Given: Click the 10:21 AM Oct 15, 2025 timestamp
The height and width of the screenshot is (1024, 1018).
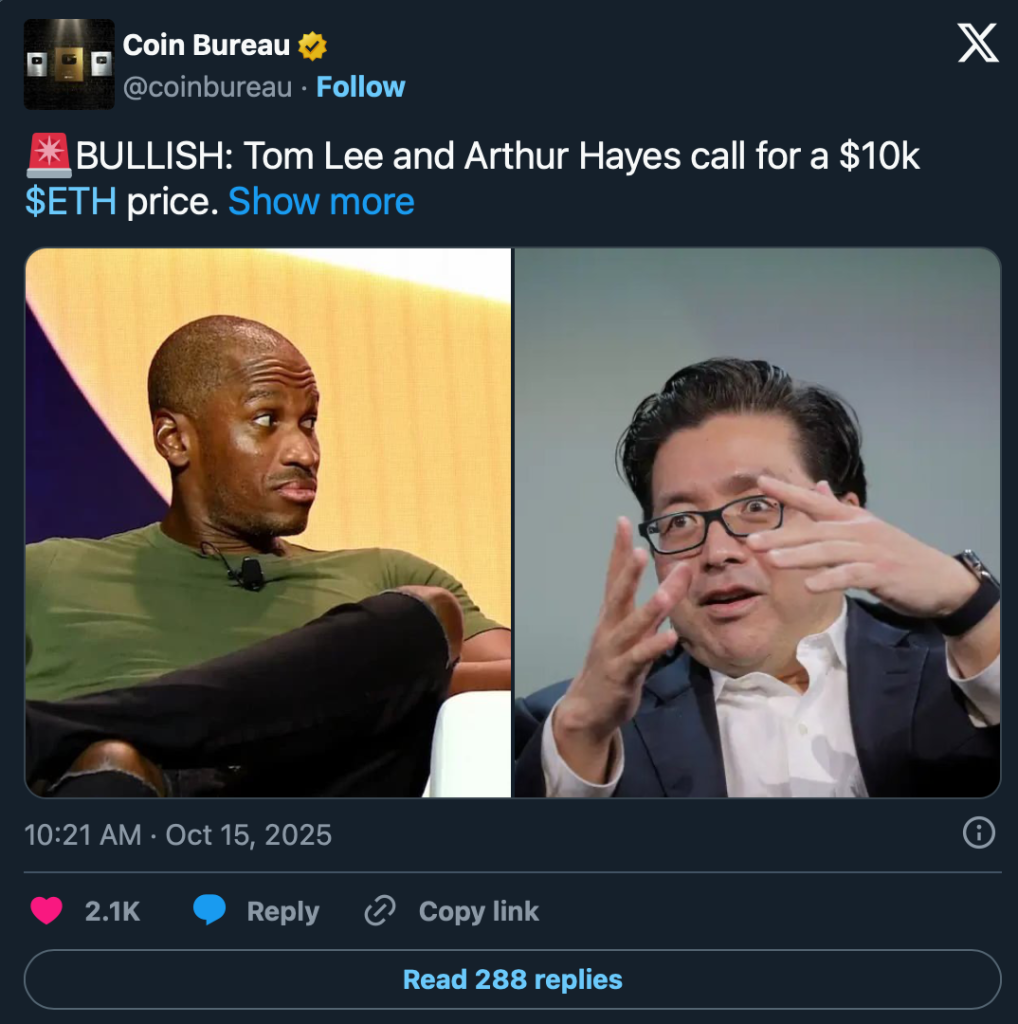Looking at the screenshot, I should pyautogui.click(x=178, y=835).
